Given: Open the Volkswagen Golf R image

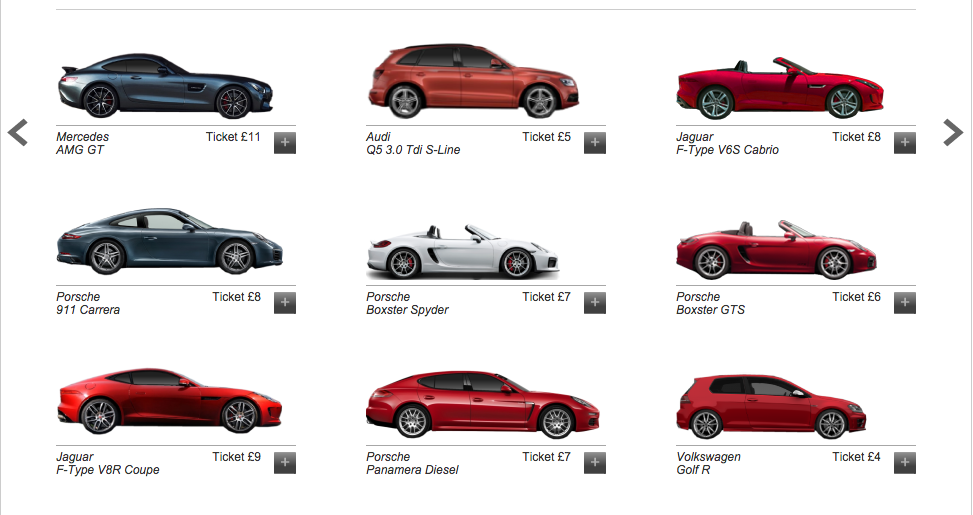Looking at the screenshot, I should (771, 406).
